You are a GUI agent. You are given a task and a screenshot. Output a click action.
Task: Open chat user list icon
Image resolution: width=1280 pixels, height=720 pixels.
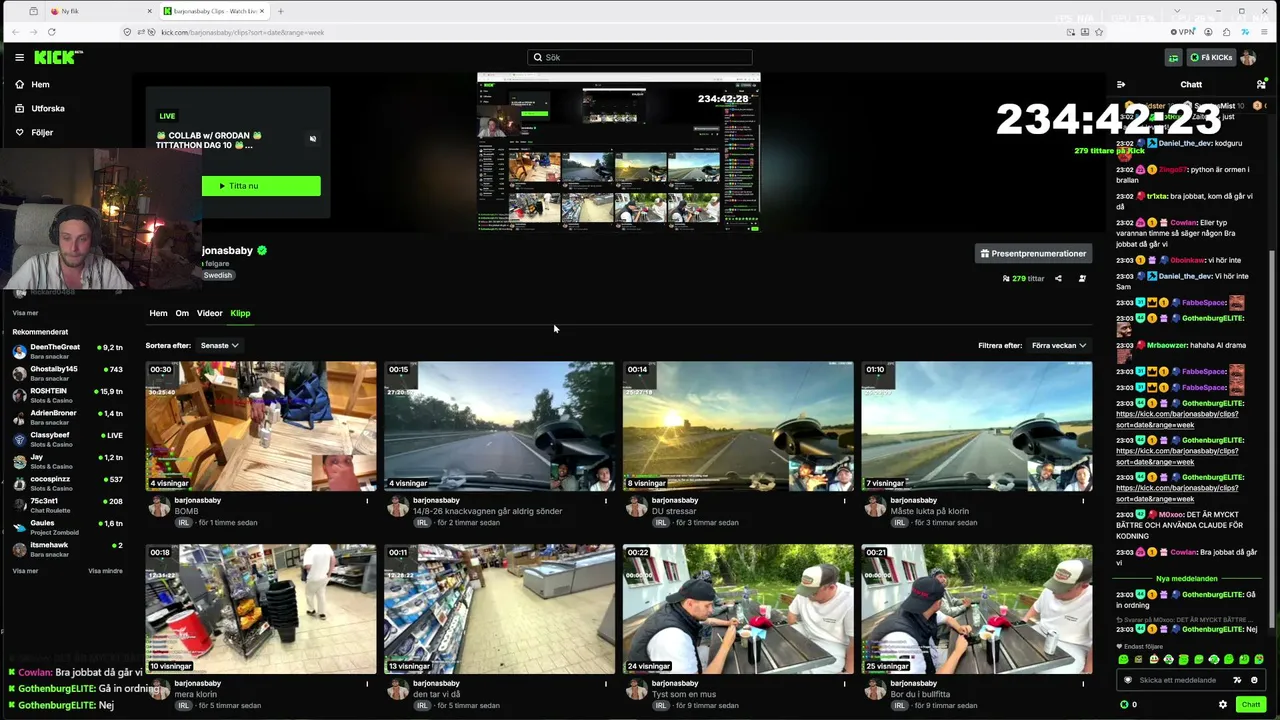click(x=1261, y=84)
